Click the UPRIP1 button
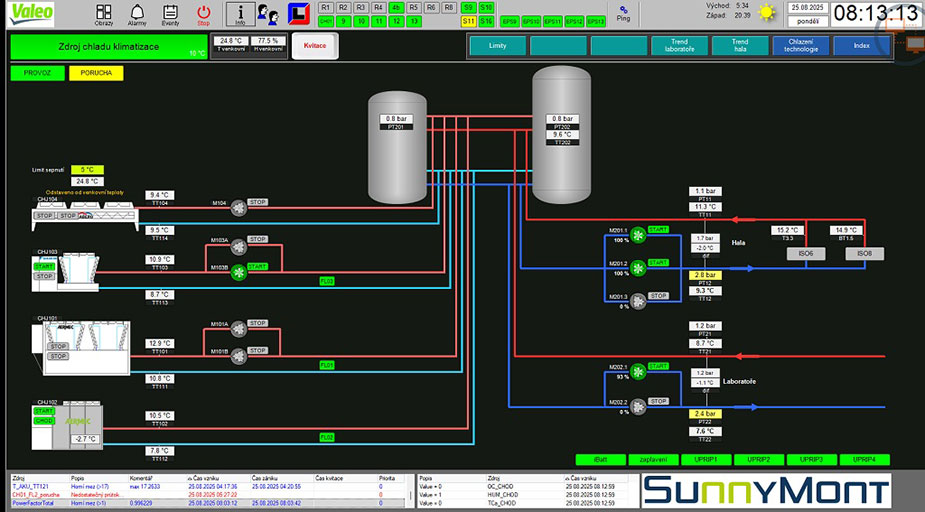The image size is (925, 512). (704, 459)
